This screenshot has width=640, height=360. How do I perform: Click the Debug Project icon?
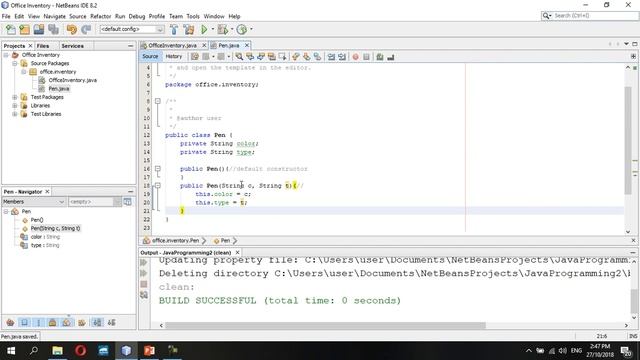222,29
